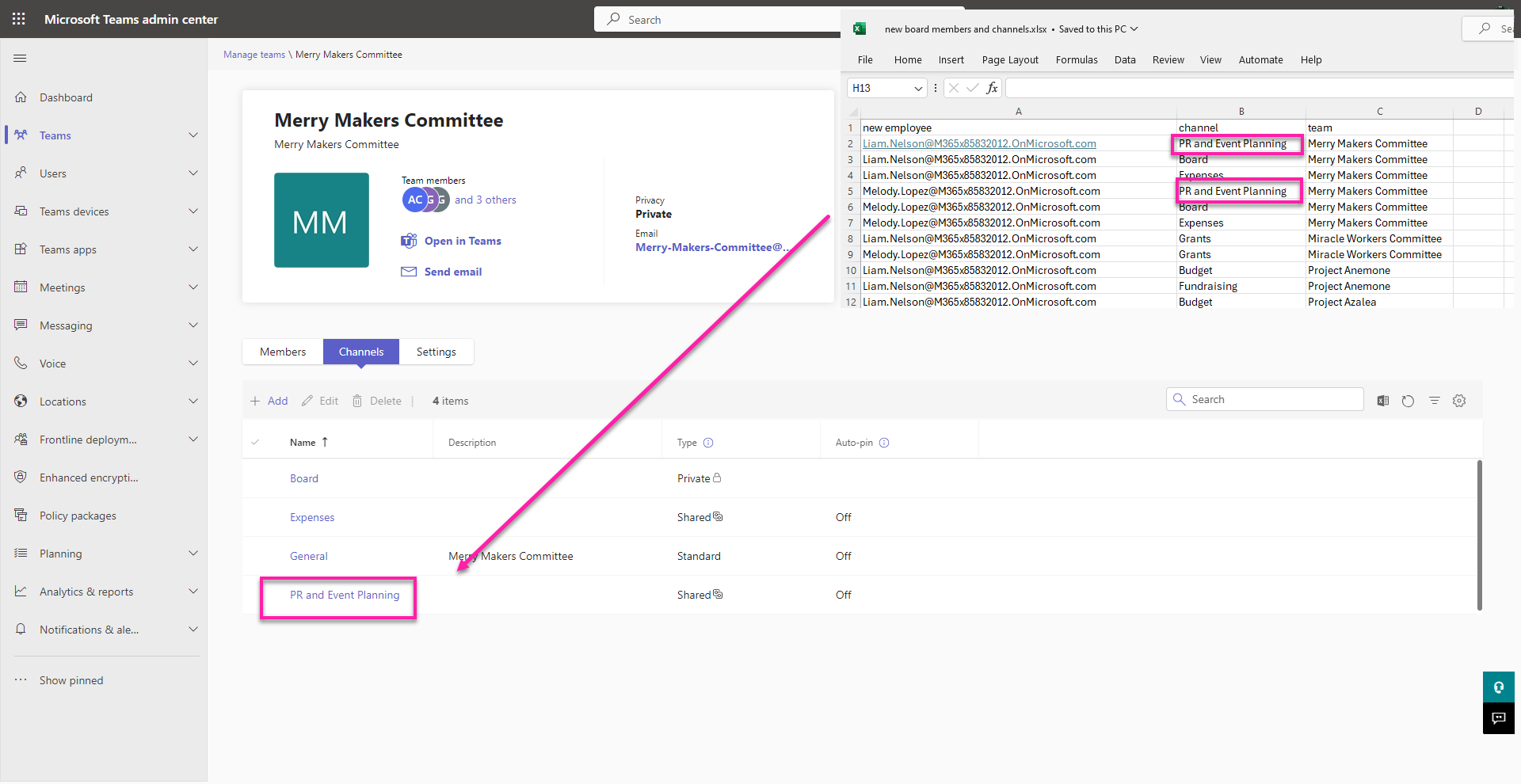Open the Board channel link
Viewport: 1521px width, 784px height.
tap(304, 478)
